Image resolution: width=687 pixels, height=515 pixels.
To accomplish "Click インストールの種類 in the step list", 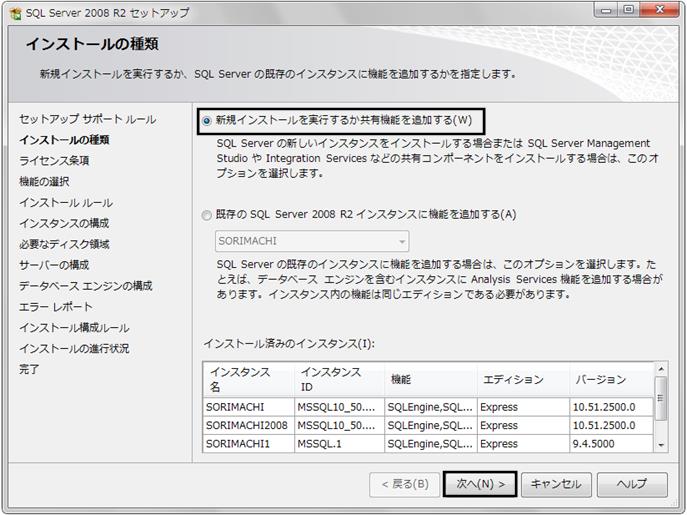I will point(64,140).
